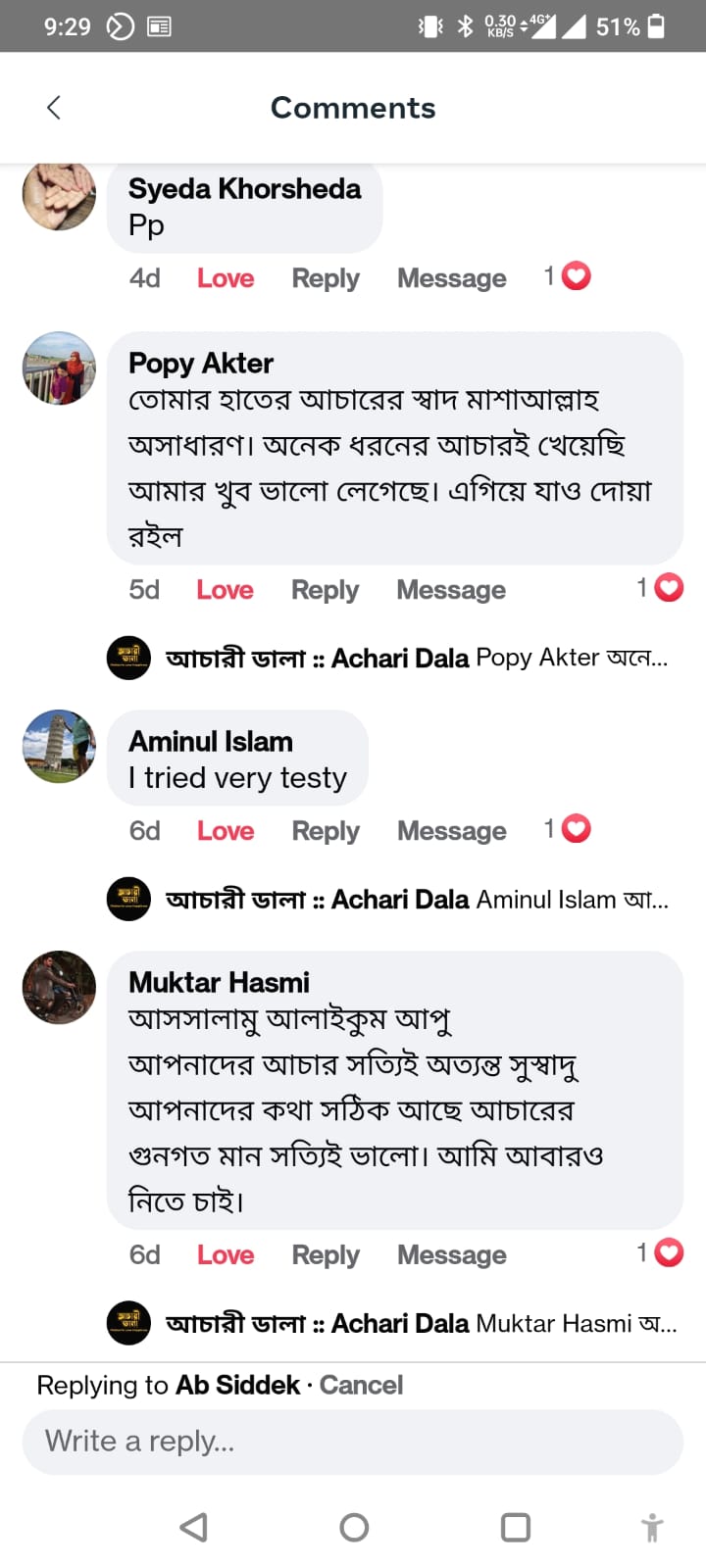Tap the accessibility figure icon
Screen dimensions: 706x1568
click(x=652, y=1527)
